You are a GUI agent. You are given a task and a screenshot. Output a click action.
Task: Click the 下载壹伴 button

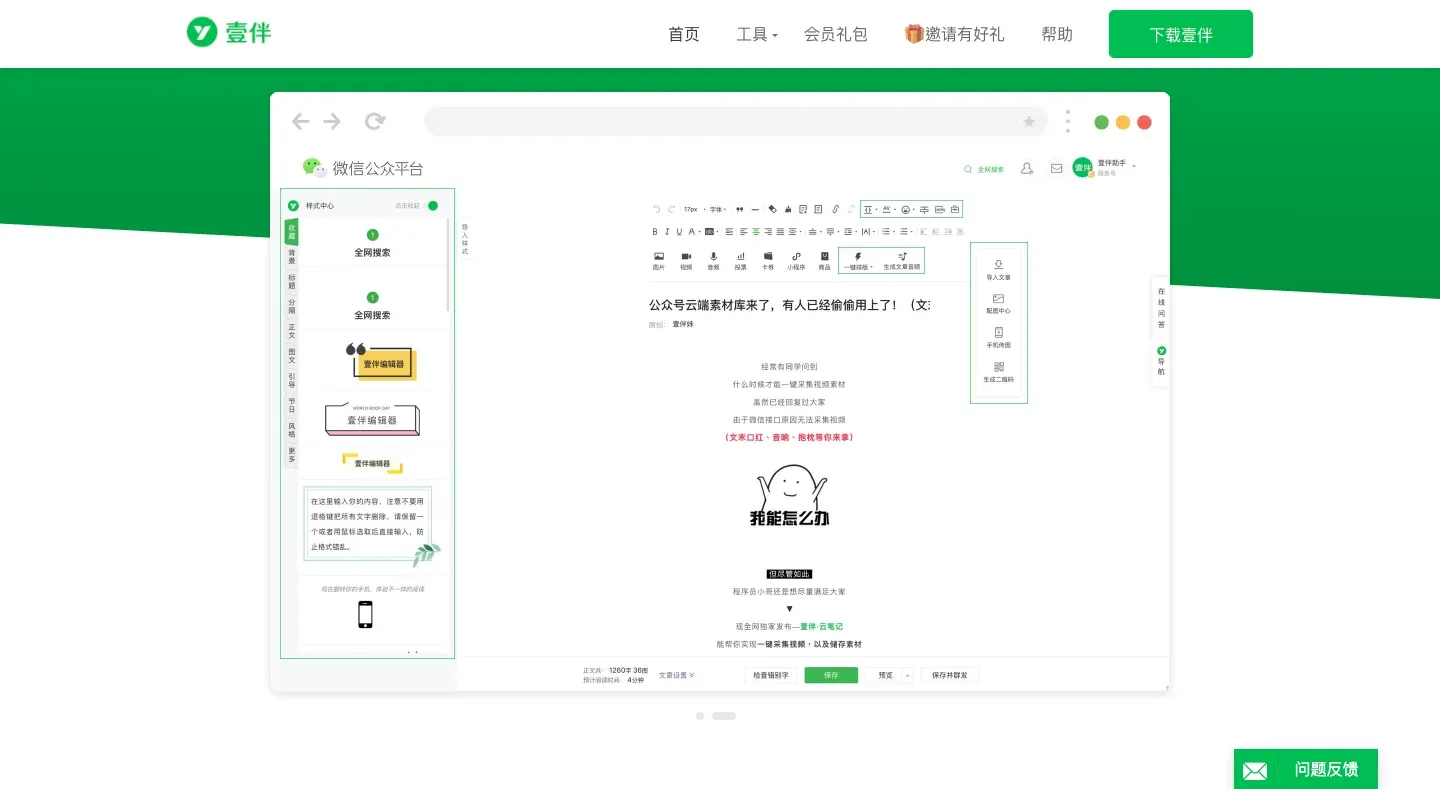[x=1181, y=34]
